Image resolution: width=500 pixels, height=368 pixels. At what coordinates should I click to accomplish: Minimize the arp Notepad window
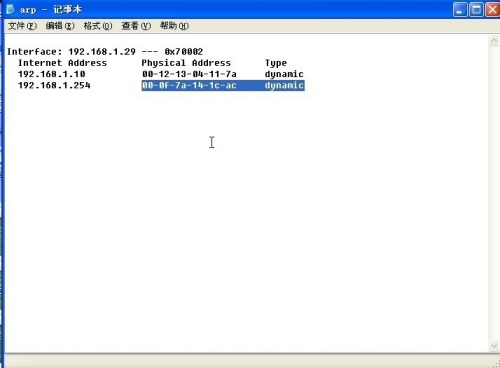pyautogui.click(x=460, y=9)
